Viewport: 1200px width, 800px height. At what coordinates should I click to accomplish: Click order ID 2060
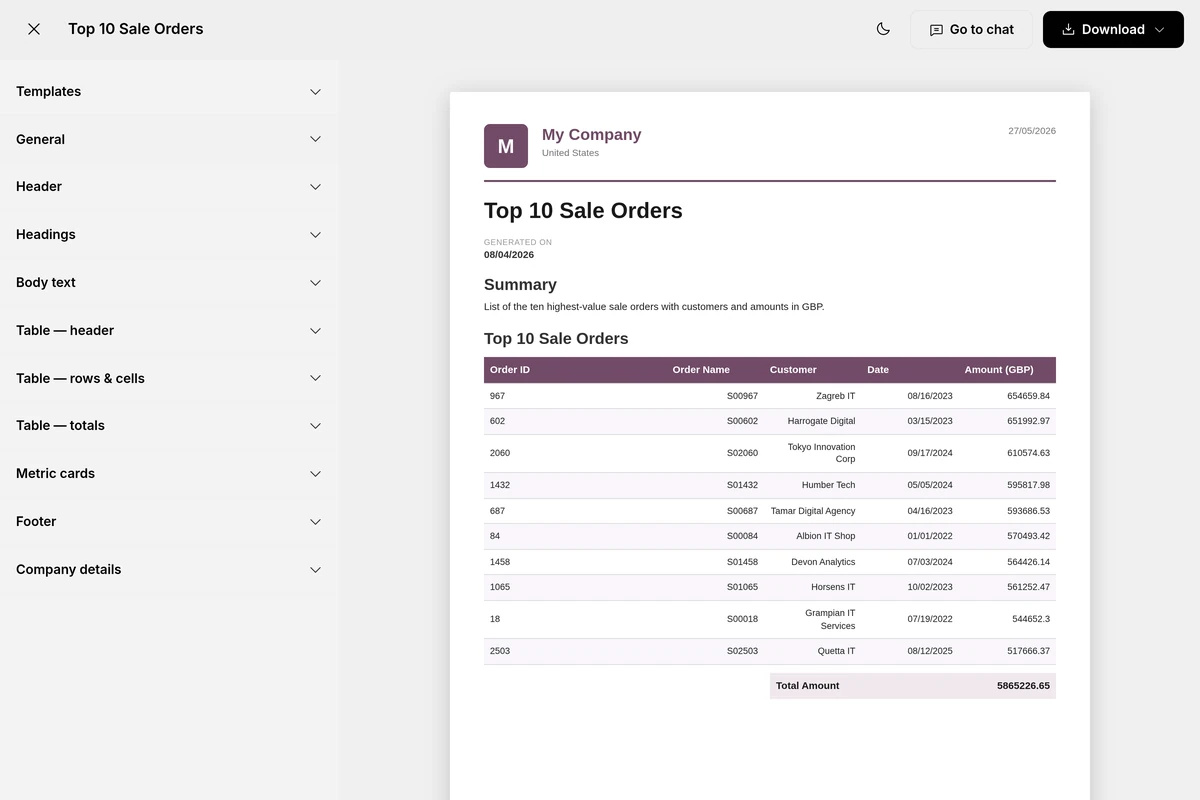500,453
